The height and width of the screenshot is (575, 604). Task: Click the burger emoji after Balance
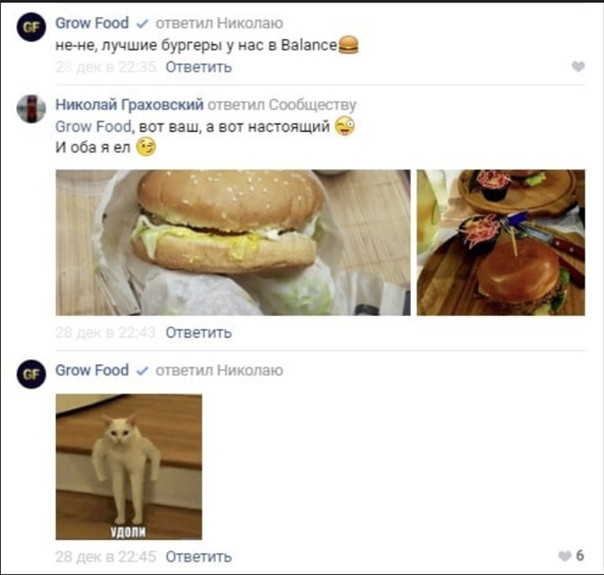pyautogui.click(x=348, y=45)
